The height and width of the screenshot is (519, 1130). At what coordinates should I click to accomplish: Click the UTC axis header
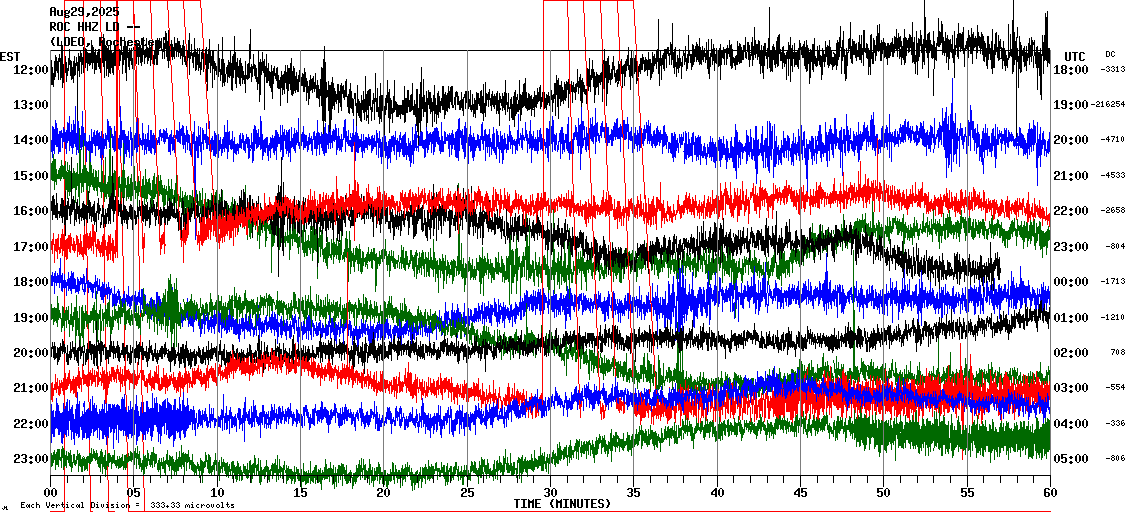click(x=1075, y=56)
